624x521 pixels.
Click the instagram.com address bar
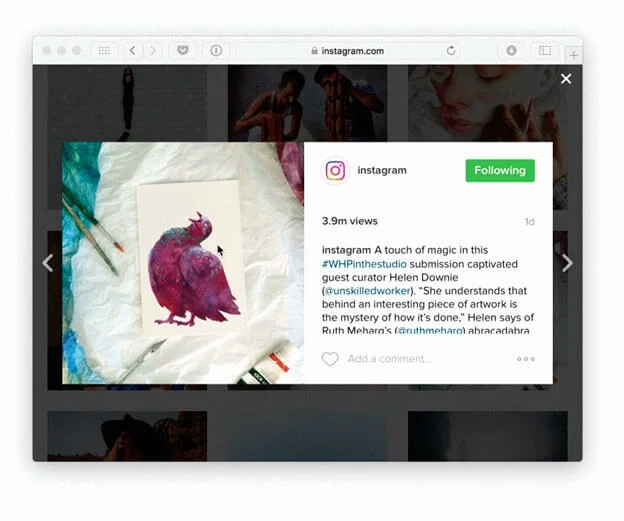pyautogui.click(x=347, y=50)
